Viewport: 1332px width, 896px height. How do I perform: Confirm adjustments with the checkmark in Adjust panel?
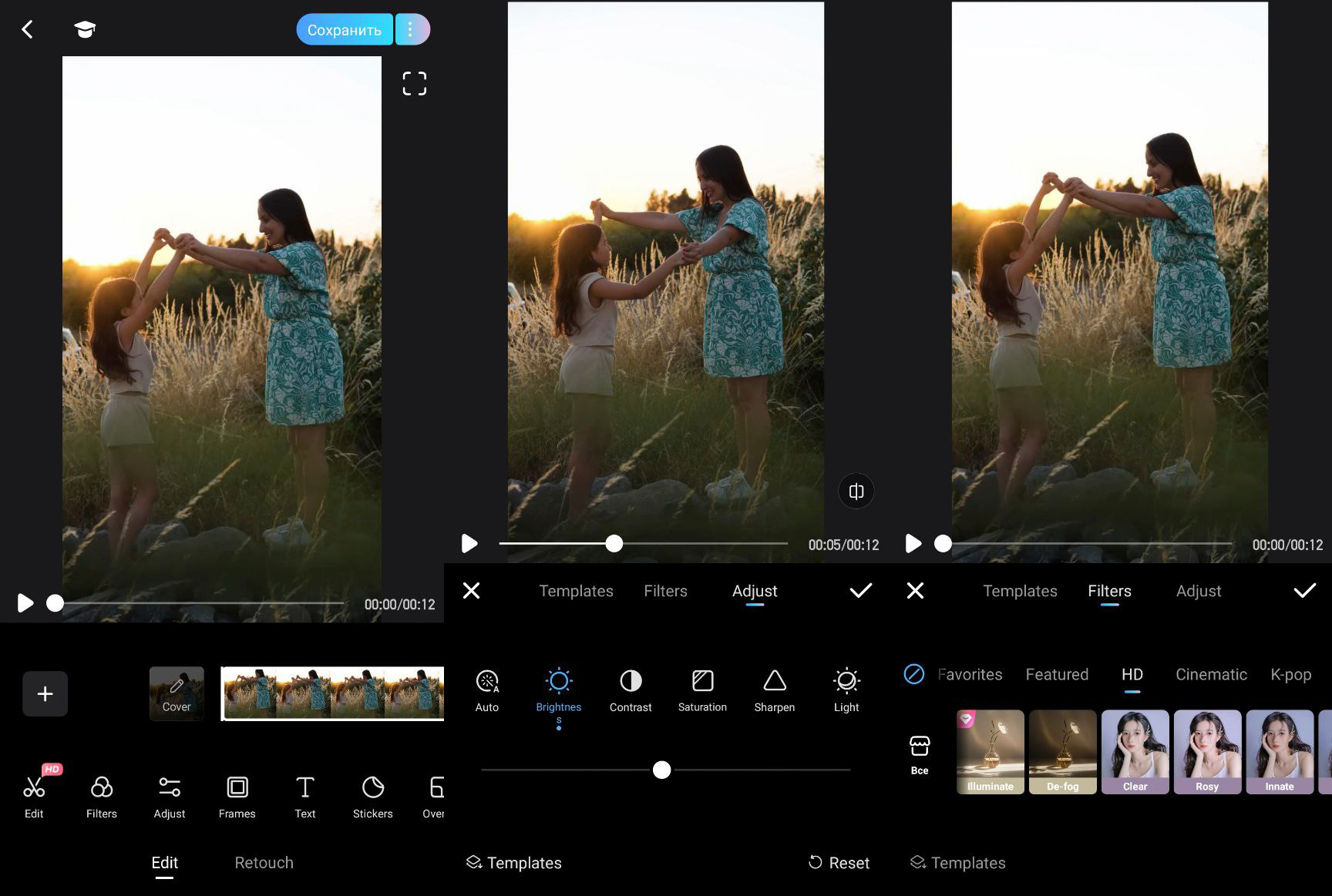coord(861,591)
